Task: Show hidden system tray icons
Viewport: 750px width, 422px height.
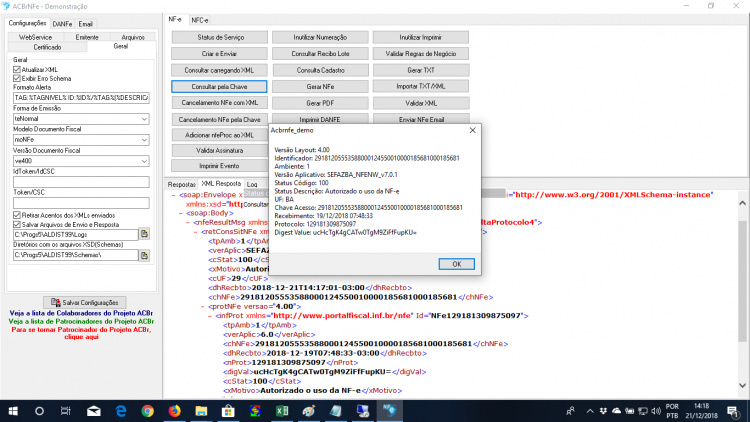Action: (590, 411)
